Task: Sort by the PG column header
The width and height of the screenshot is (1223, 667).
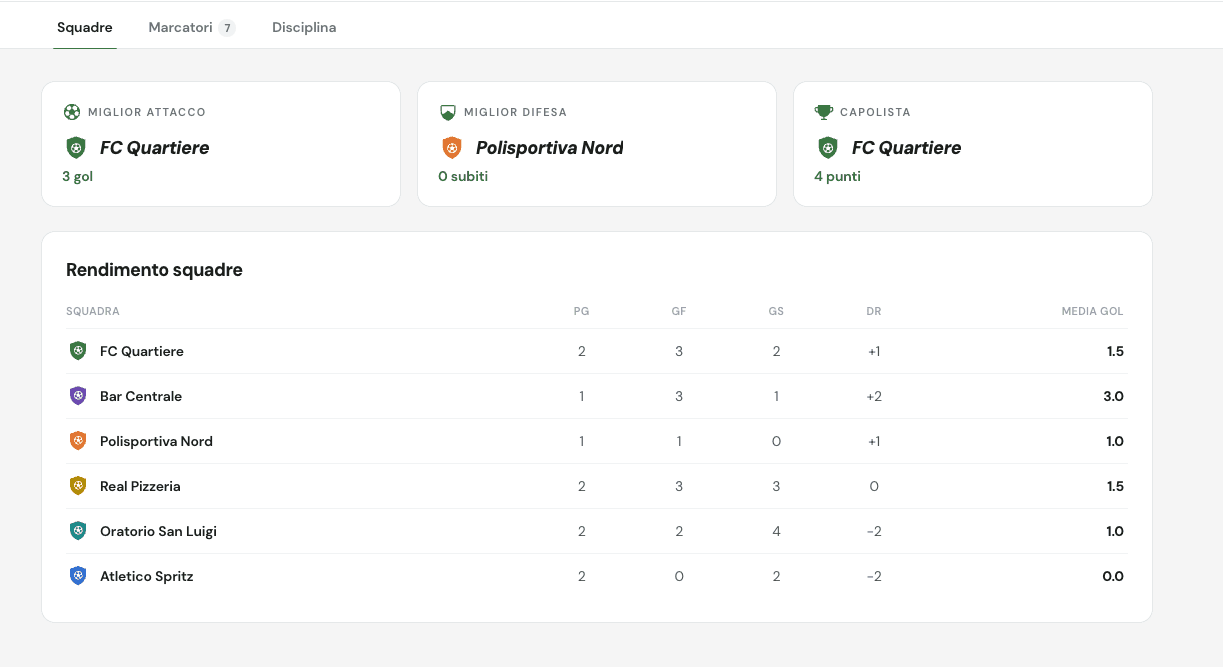Action: pos(581,311)
